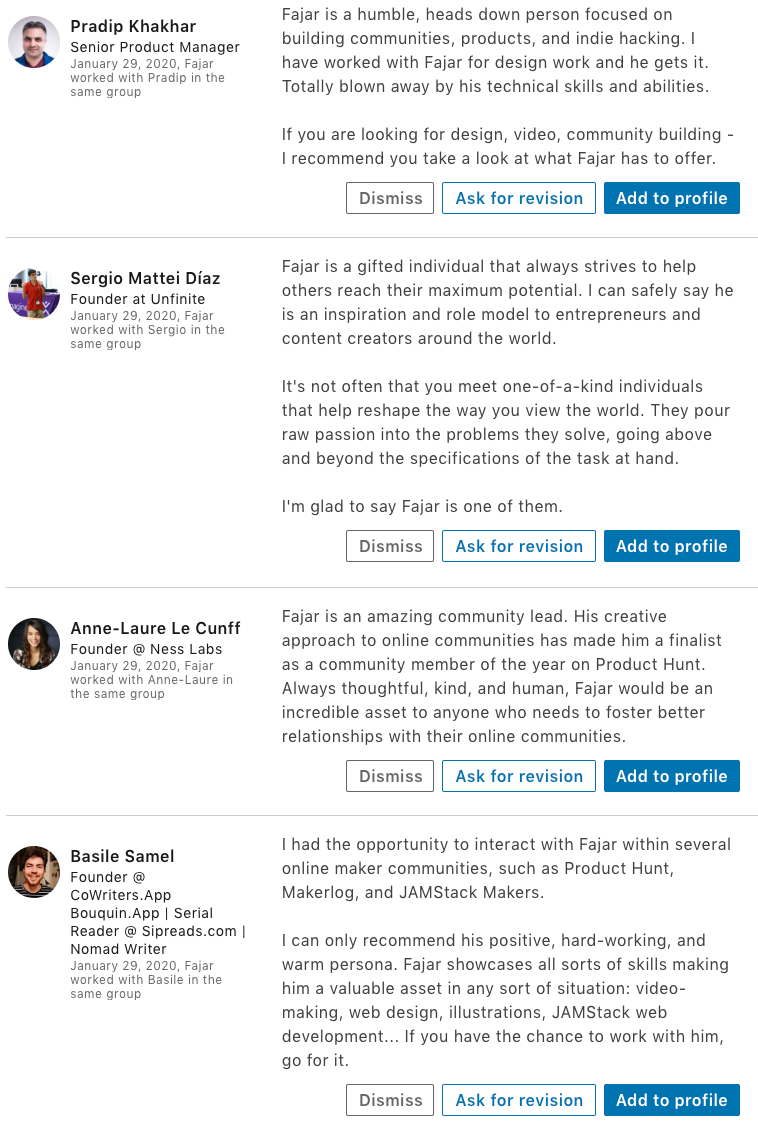The image size is (758, 1130).
Task: Add Pradip Khakhar's recommendation to profile
Action: pos(672,198)
